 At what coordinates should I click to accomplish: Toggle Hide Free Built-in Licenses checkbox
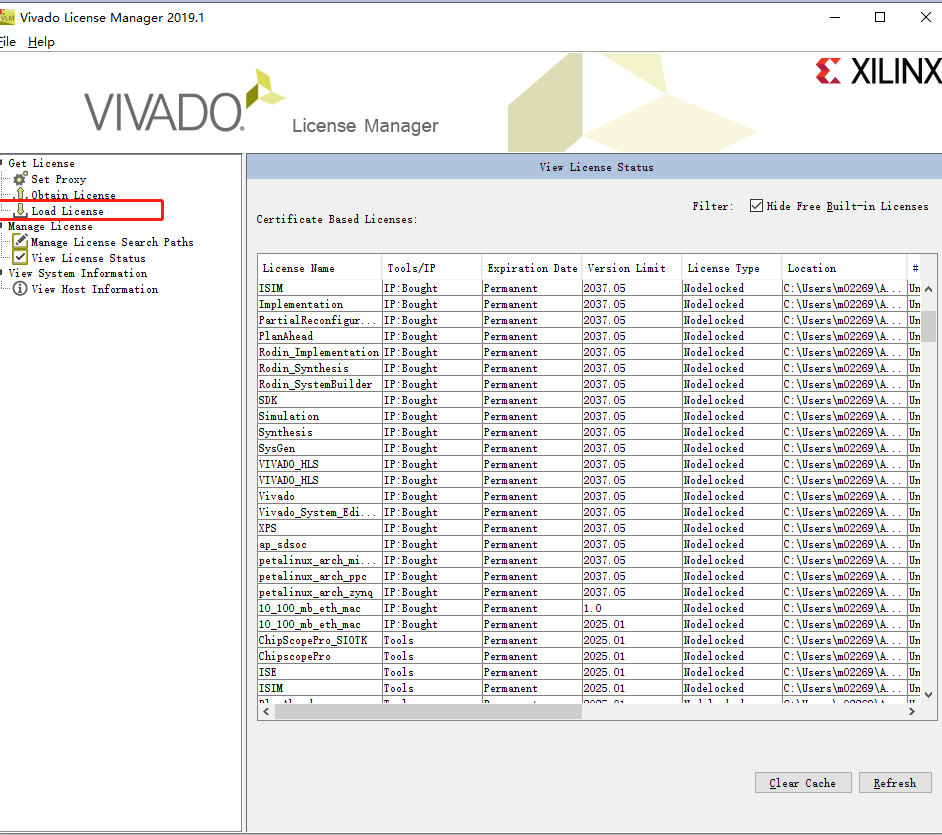(x=756, y=206)
